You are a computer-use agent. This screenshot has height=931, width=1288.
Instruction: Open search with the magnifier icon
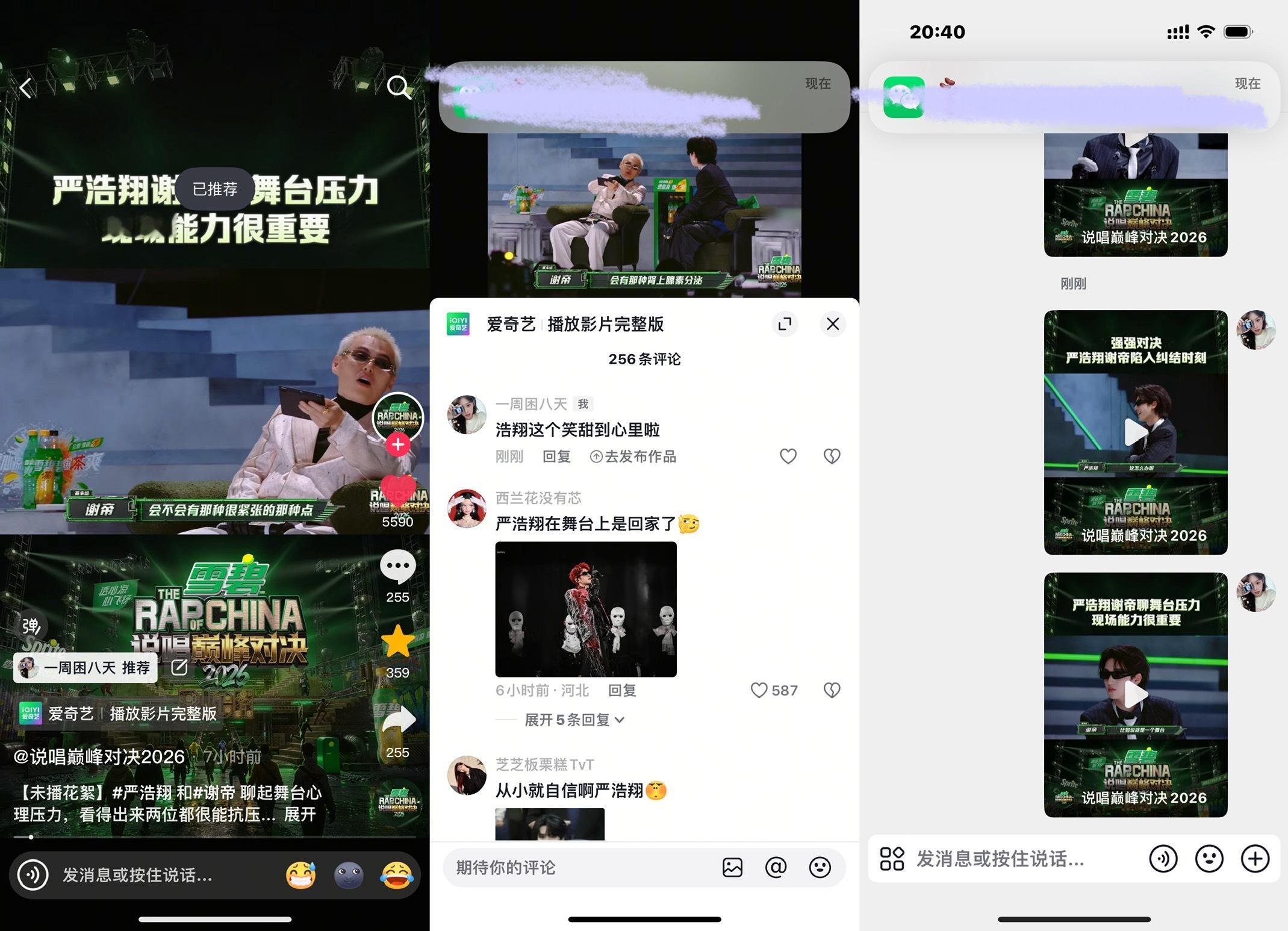click(x=399, y=87)
